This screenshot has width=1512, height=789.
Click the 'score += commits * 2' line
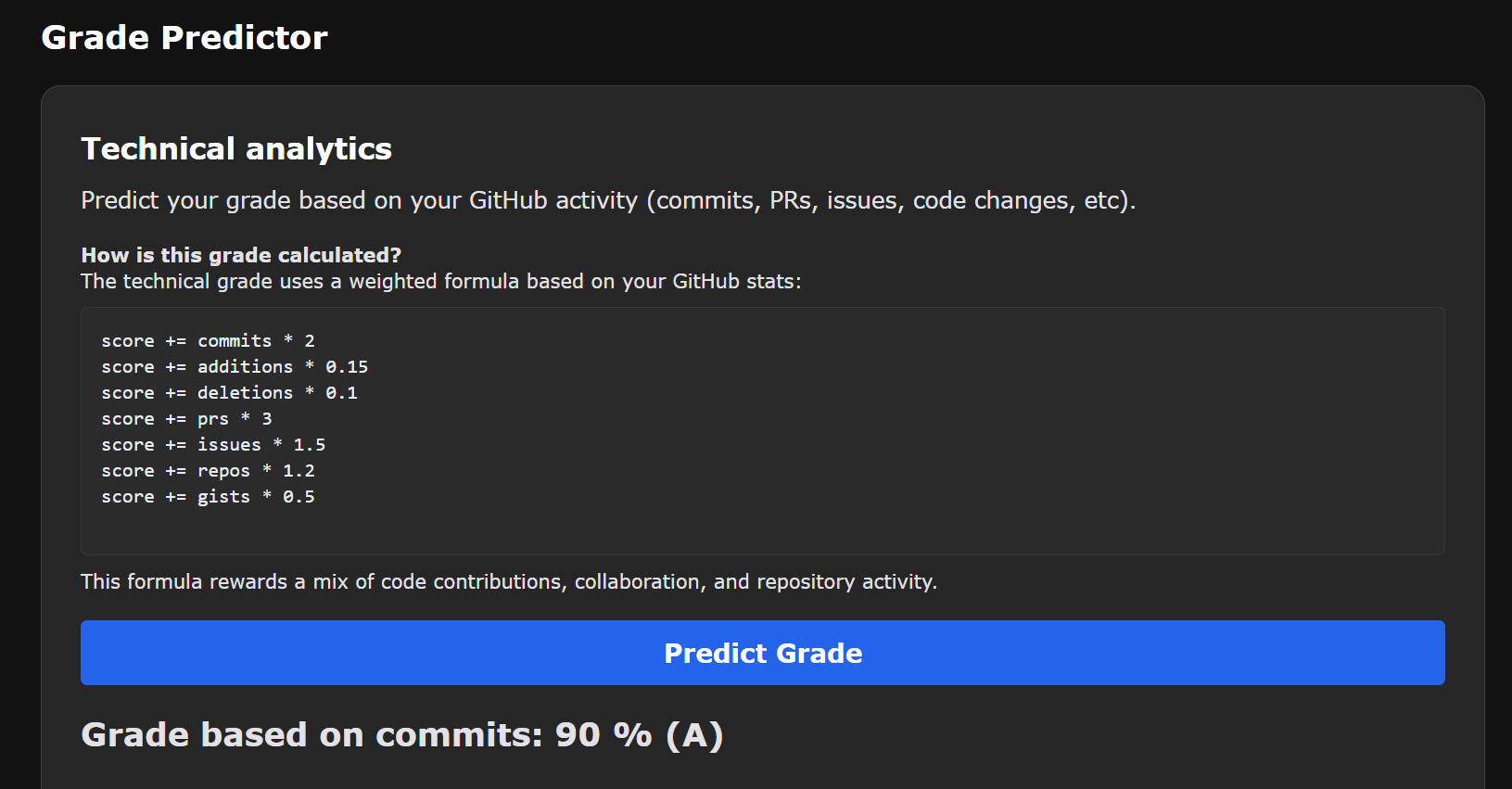[208, 341]
